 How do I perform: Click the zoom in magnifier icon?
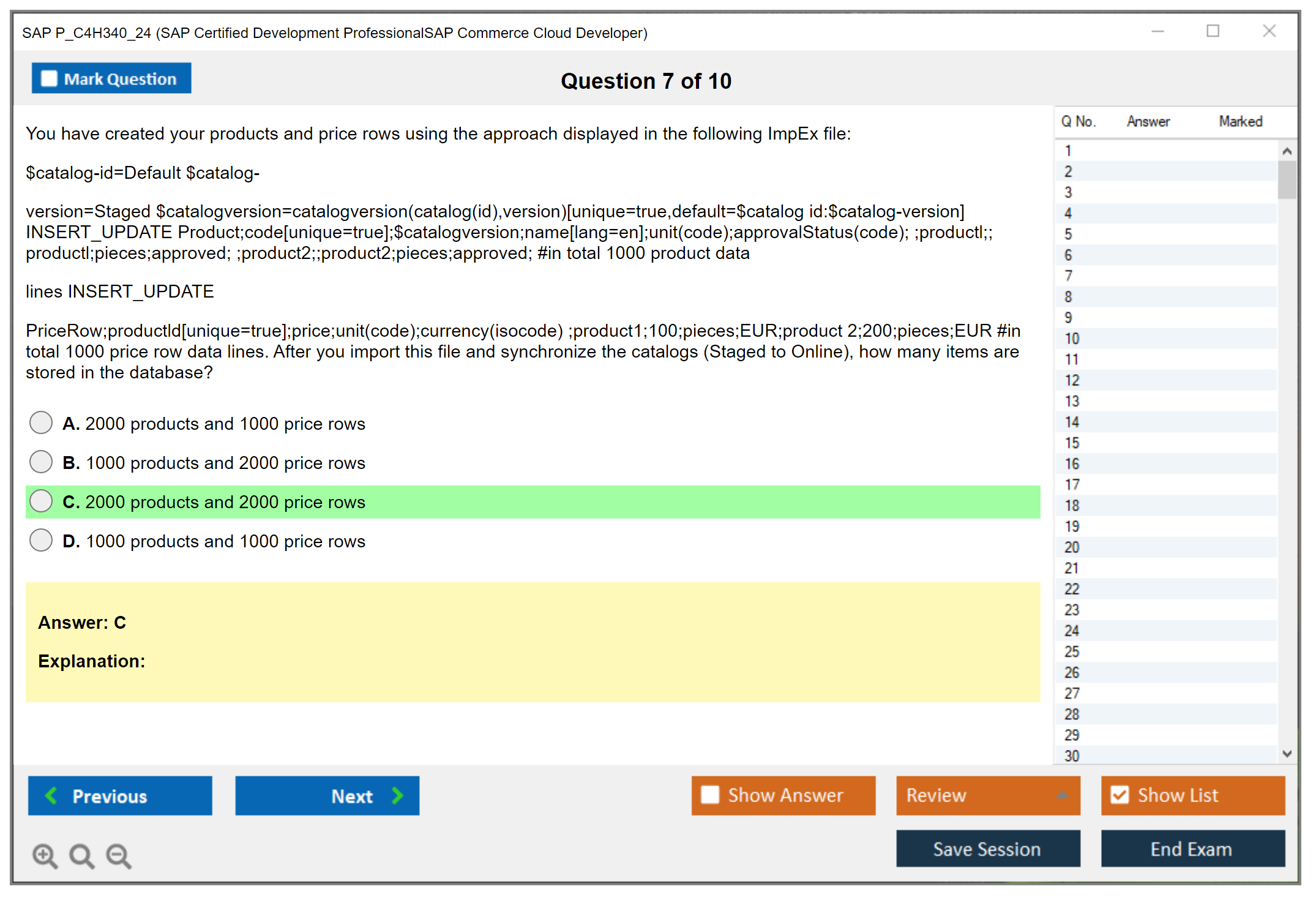[45, 855]
